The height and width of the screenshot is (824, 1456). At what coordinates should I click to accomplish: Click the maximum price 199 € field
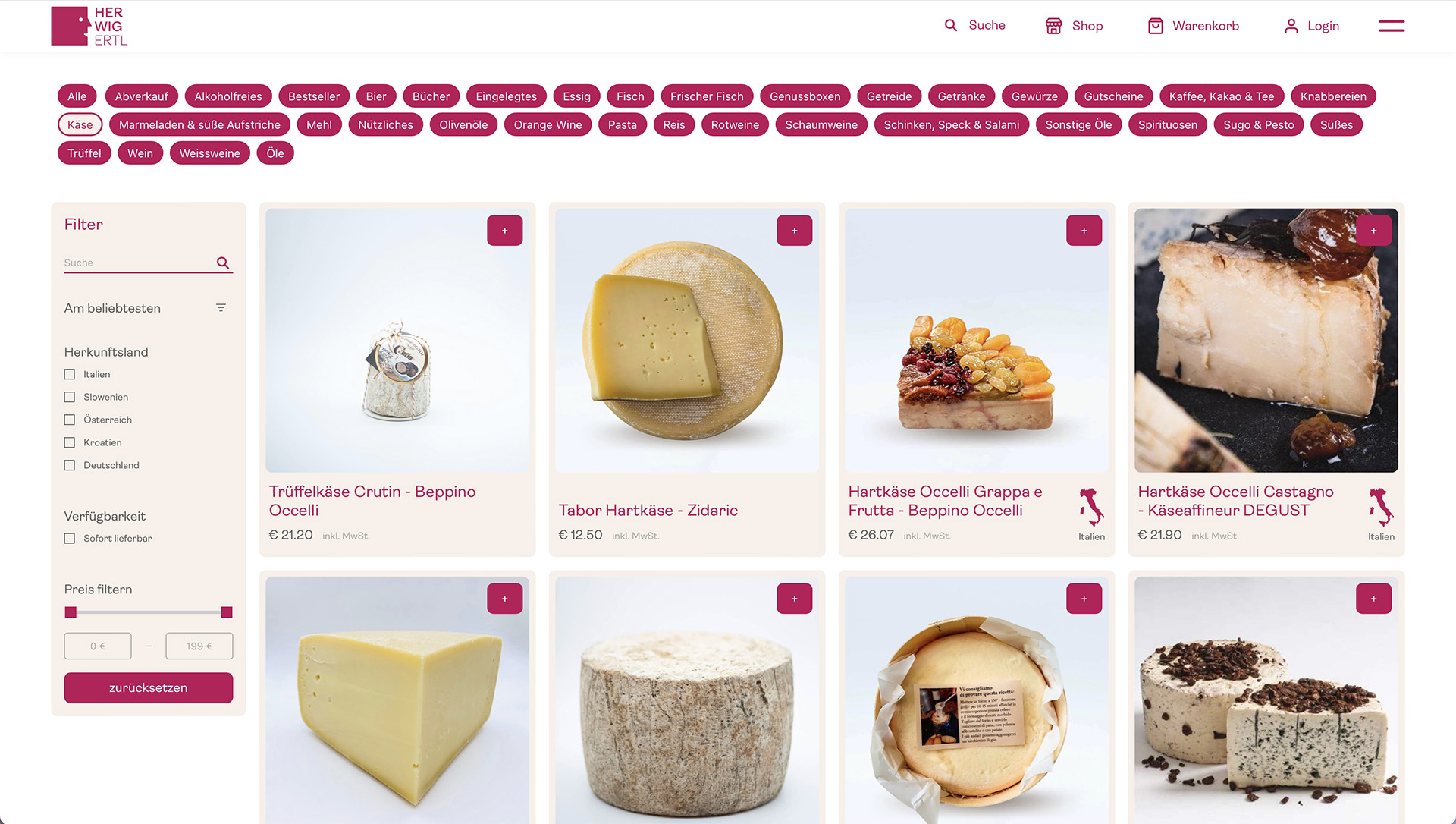tap(199, 646)
